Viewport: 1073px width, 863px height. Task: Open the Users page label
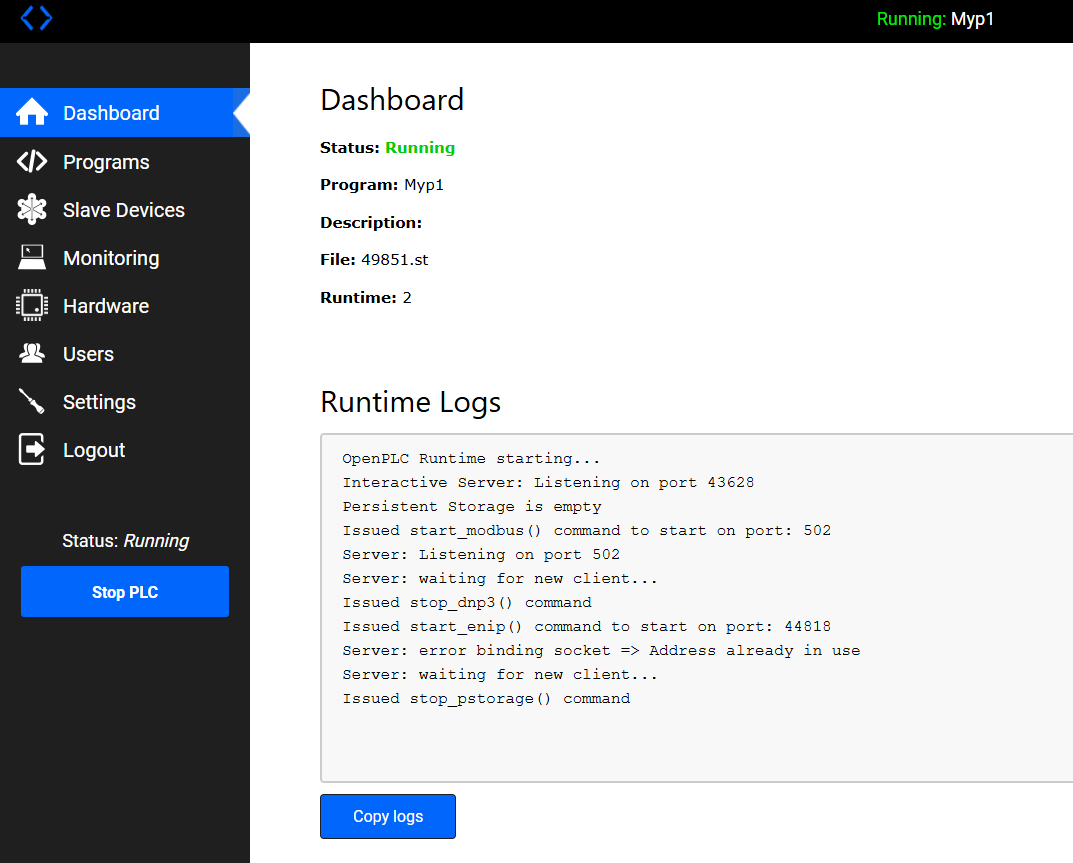[x=88, y=354]
